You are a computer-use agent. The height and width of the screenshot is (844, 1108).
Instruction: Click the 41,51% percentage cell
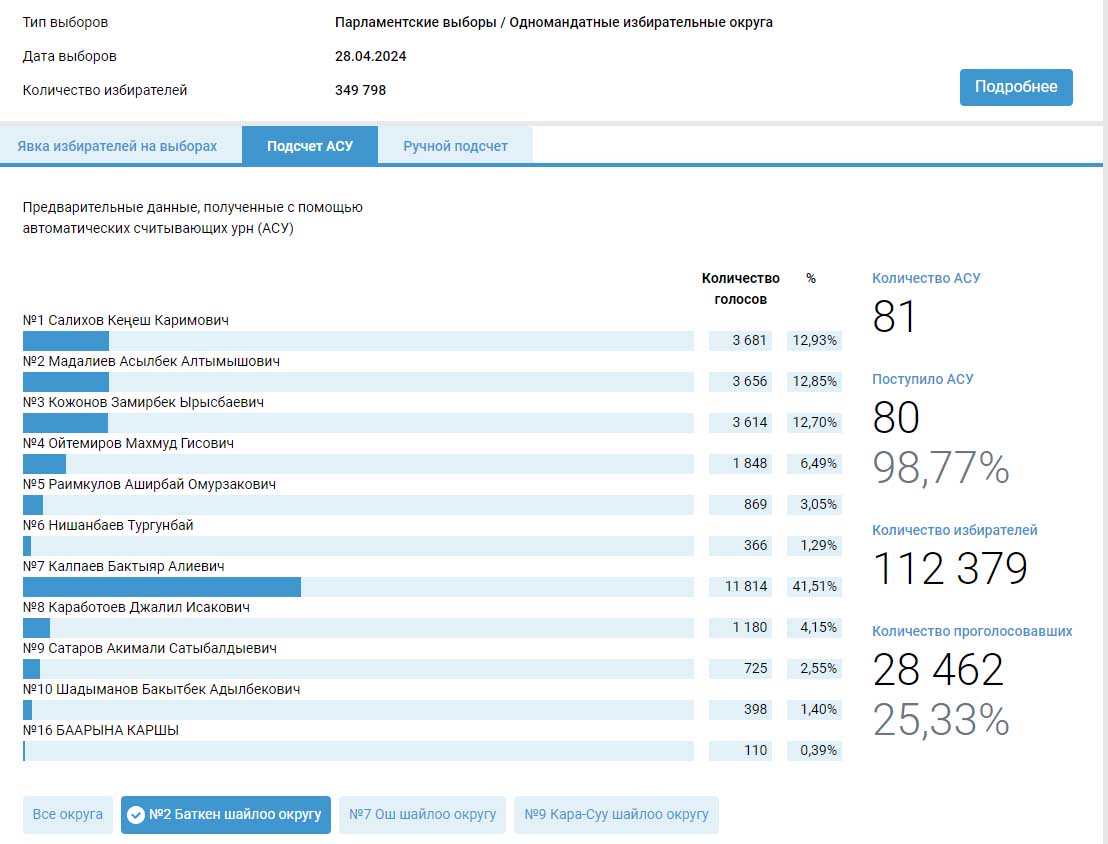pyautogui.click(x=814, y=587)
